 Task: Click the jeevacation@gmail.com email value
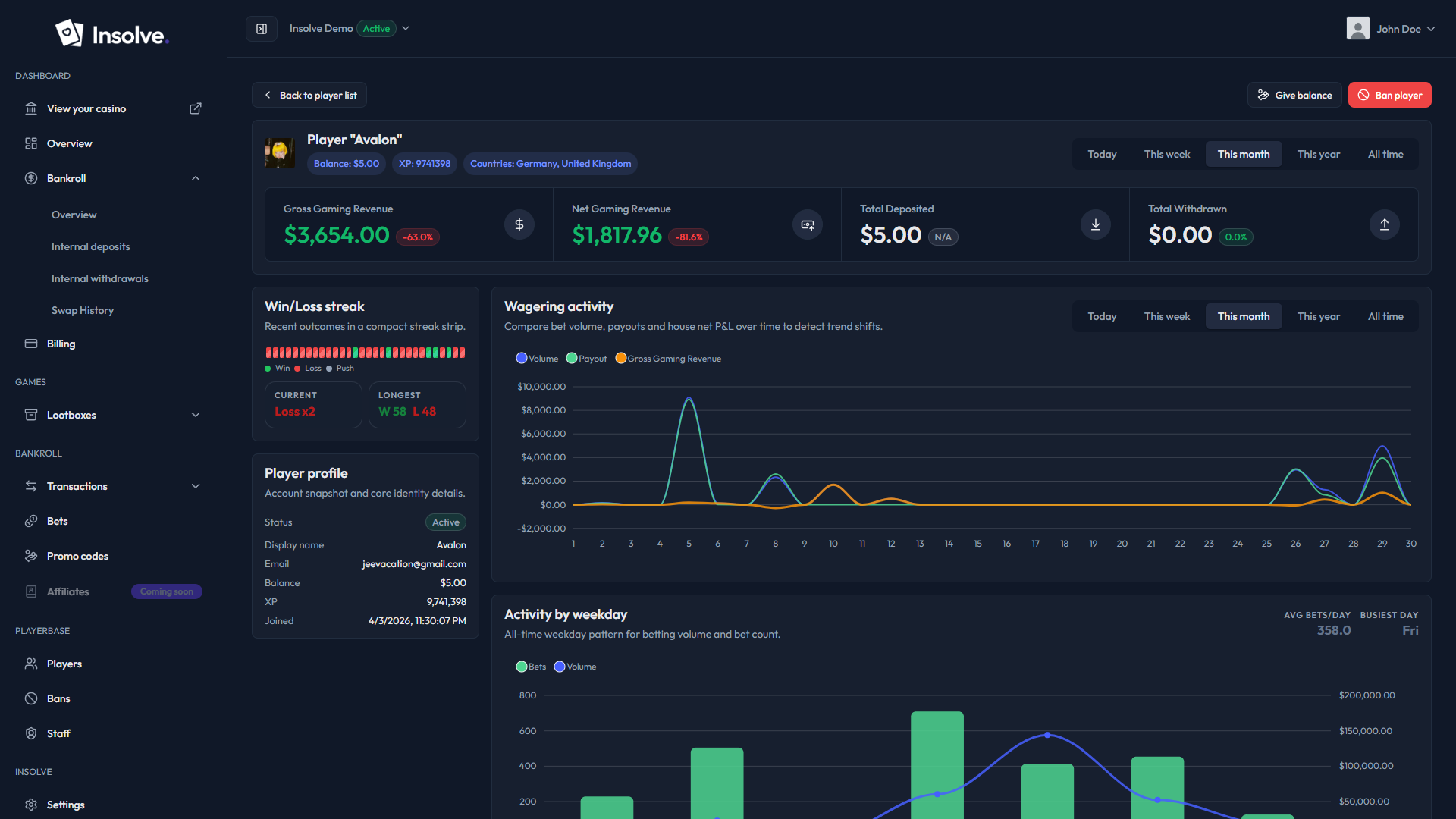414,564
